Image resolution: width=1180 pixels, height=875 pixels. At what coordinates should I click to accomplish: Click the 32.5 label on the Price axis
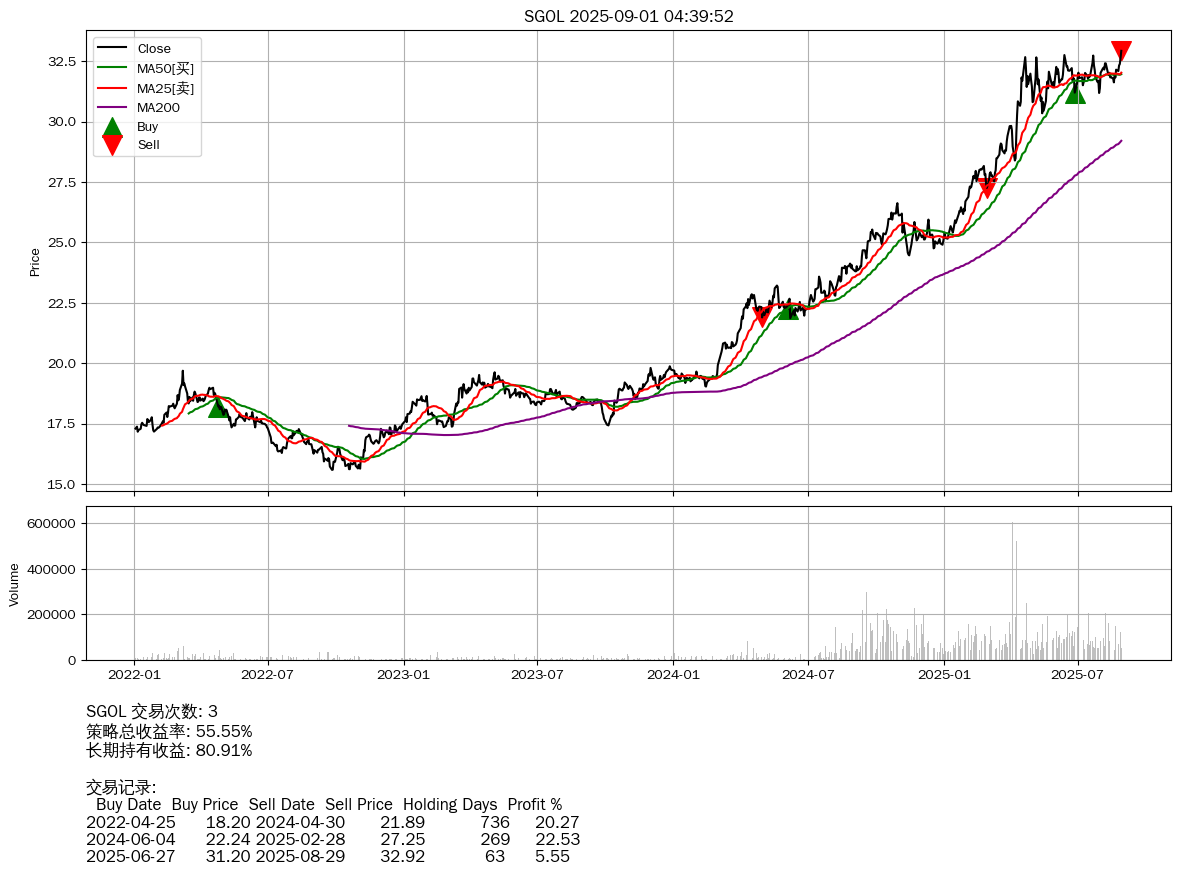pos(63,62)
